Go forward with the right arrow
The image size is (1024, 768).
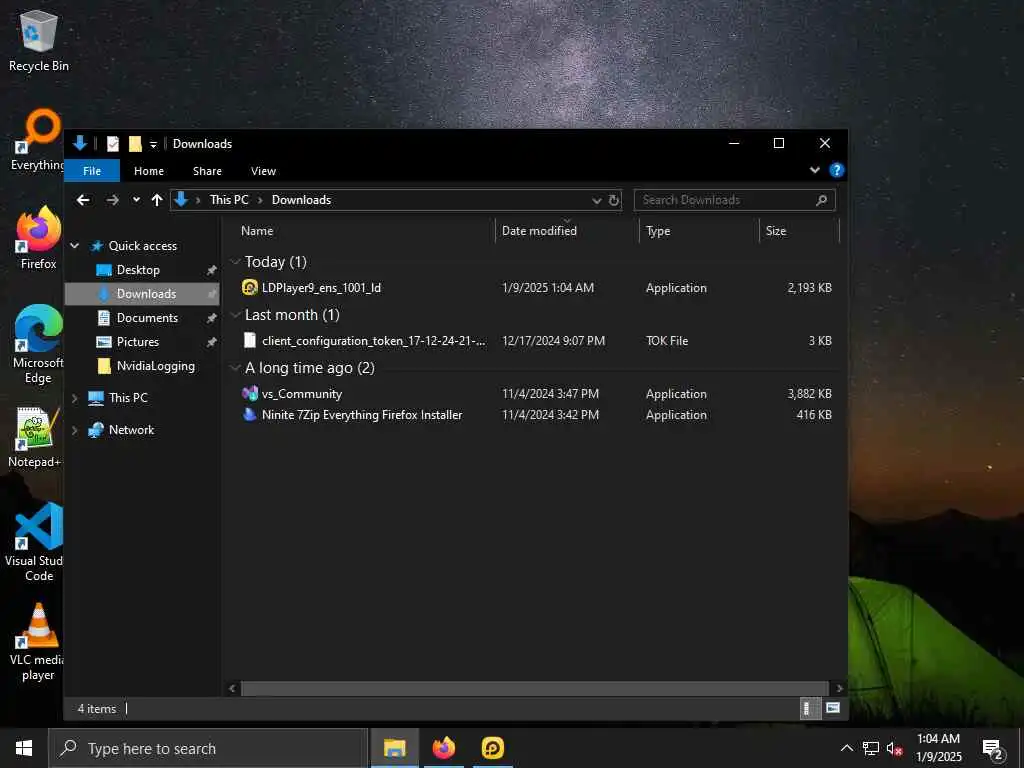(112, 200)
